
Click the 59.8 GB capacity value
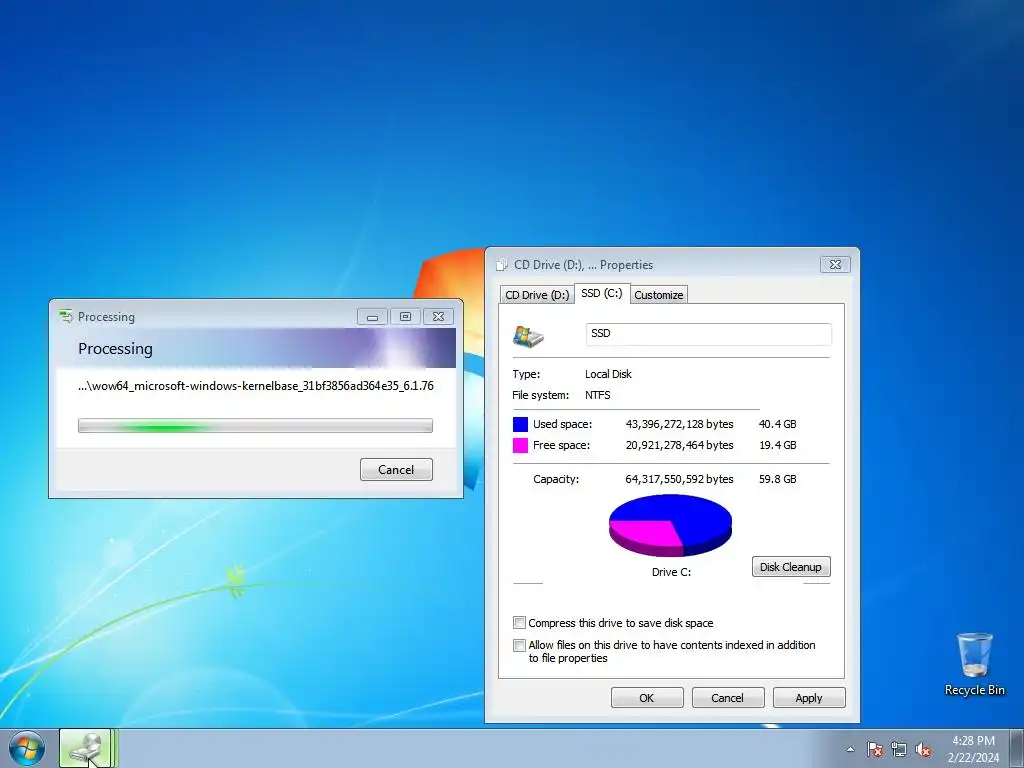pos(777,479)
